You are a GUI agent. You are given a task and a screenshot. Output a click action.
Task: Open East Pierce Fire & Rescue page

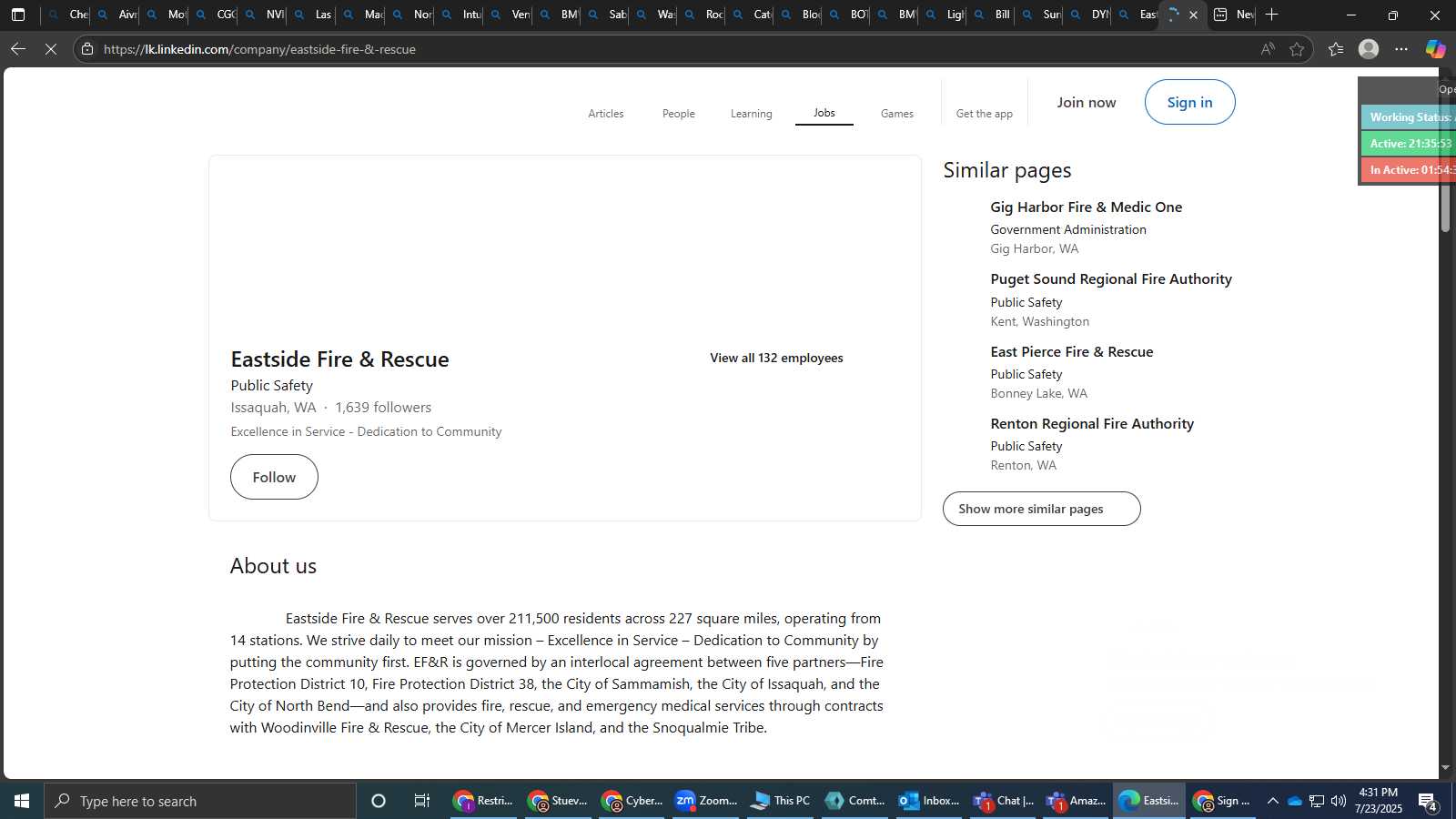click(1072, 352)
